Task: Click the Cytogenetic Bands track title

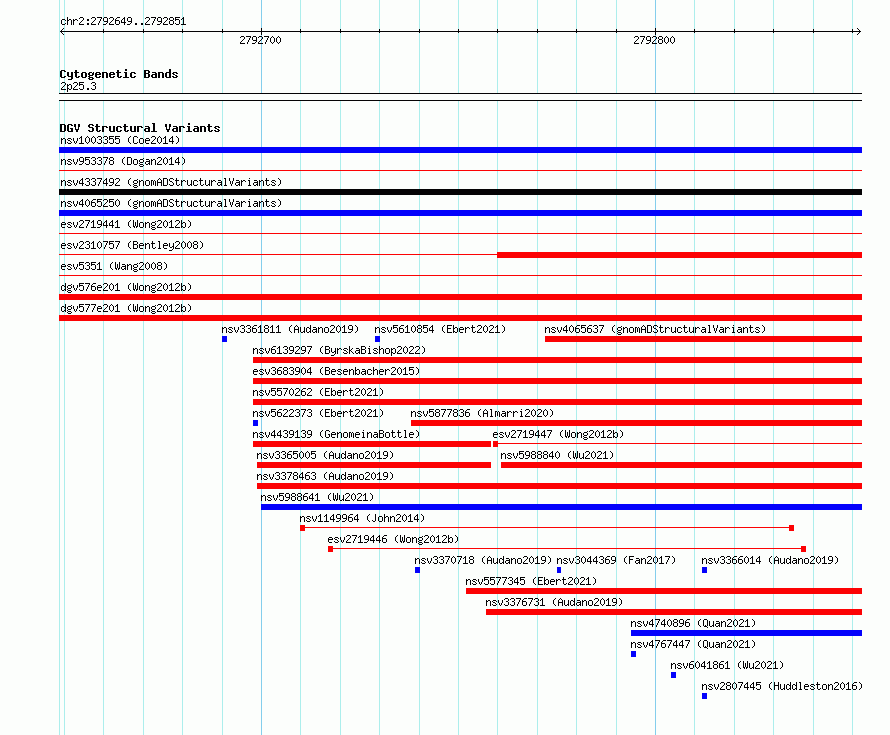Action: (x=119, y=74)
